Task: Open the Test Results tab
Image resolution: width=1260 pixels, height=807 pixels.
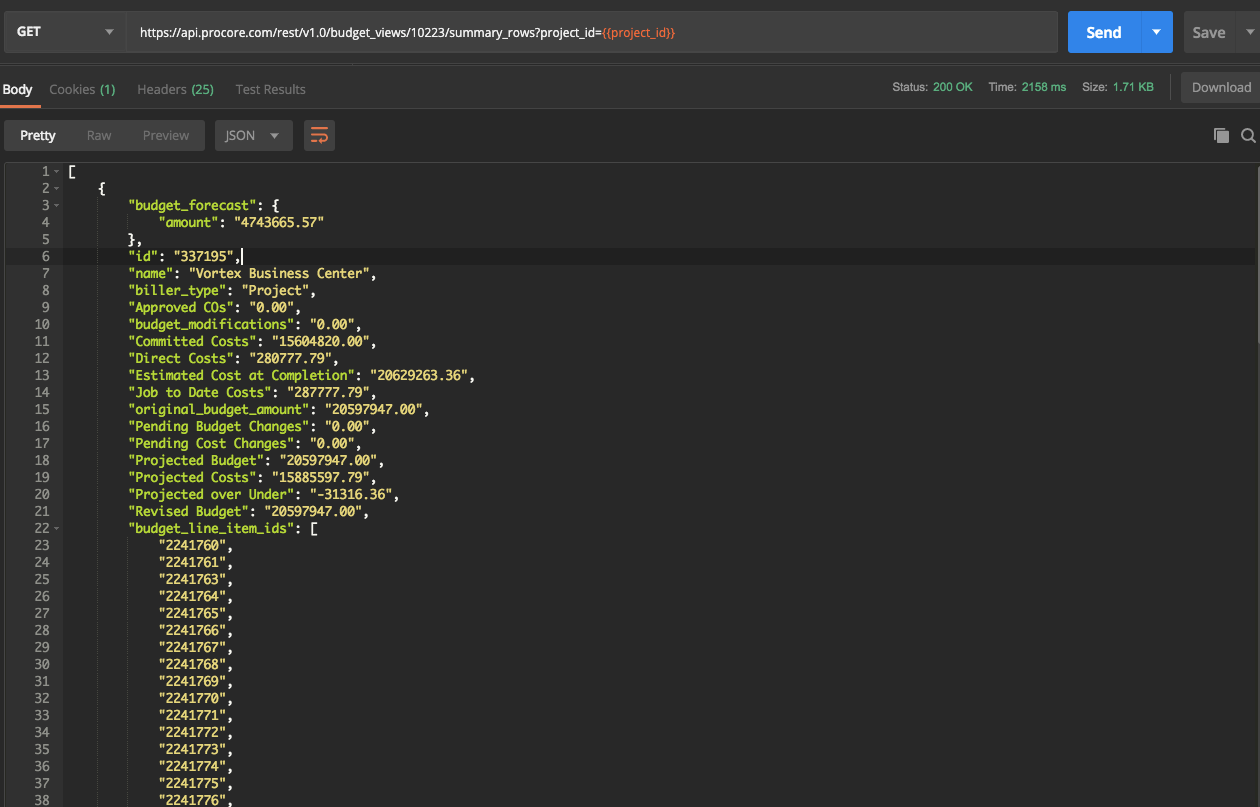Action: pyautogui.click(x=270, y=89)
